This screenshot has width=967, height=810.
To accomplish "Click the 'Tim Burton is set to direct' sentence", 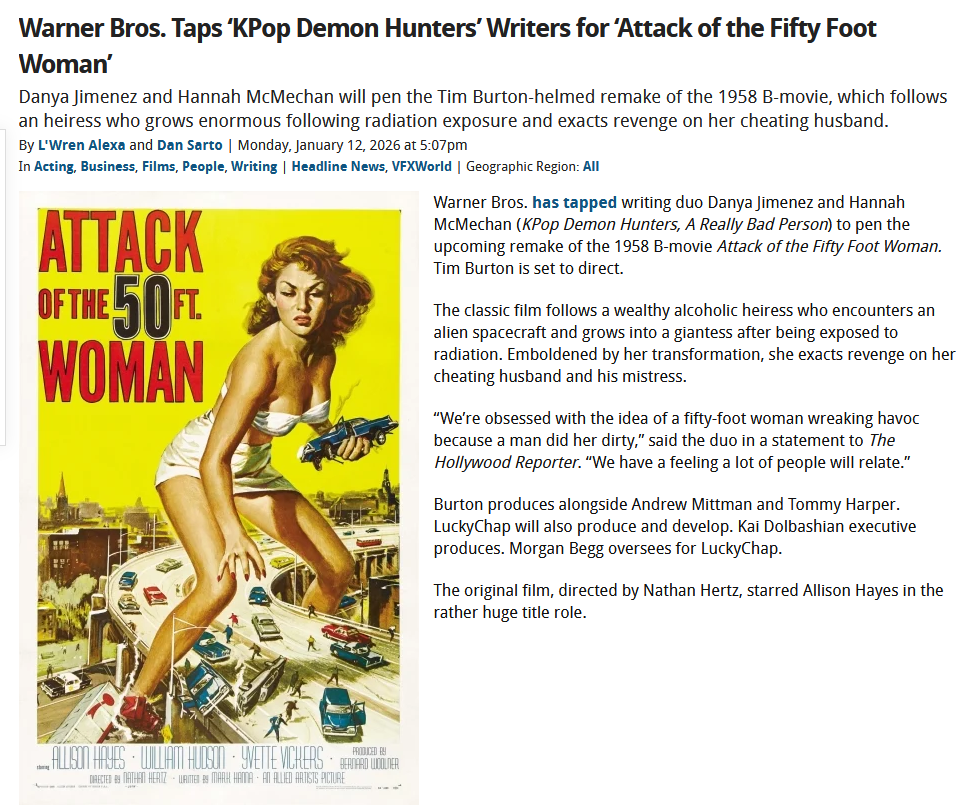I will pos(529,268).
